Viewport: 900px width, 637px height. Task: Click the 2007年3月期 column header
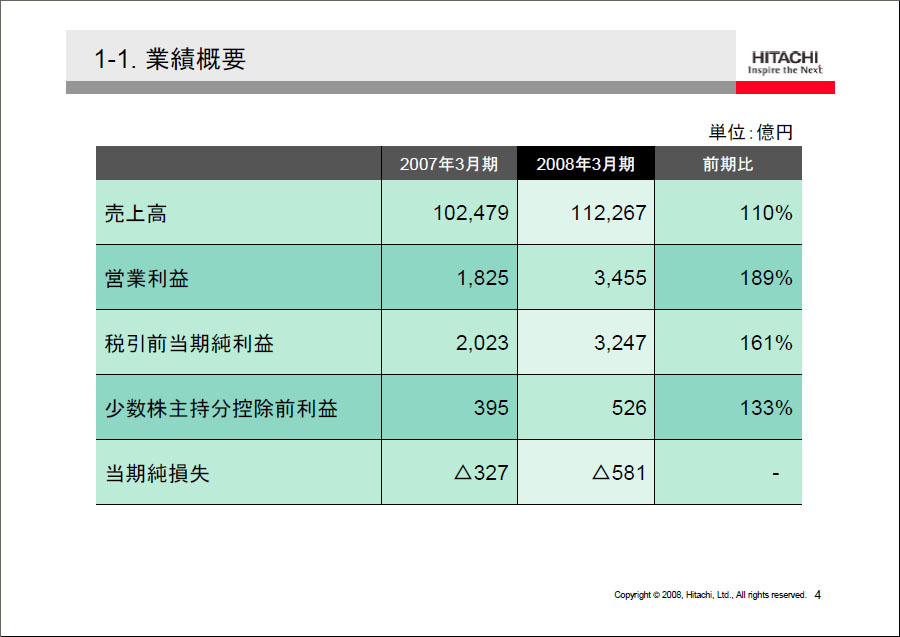click(x=449, y=164)
